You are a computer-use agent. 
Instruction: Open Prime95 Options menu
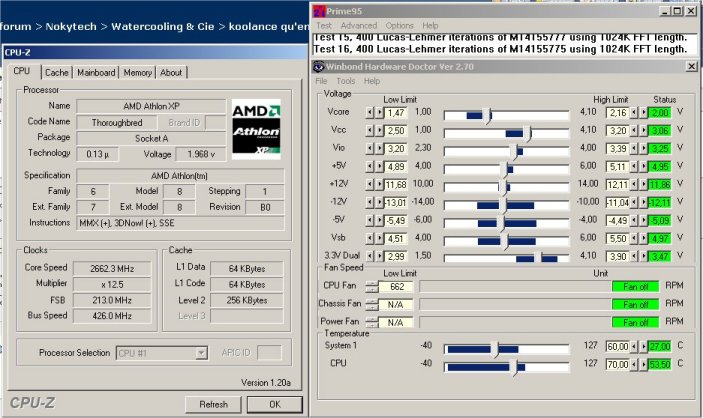[399, 26]
